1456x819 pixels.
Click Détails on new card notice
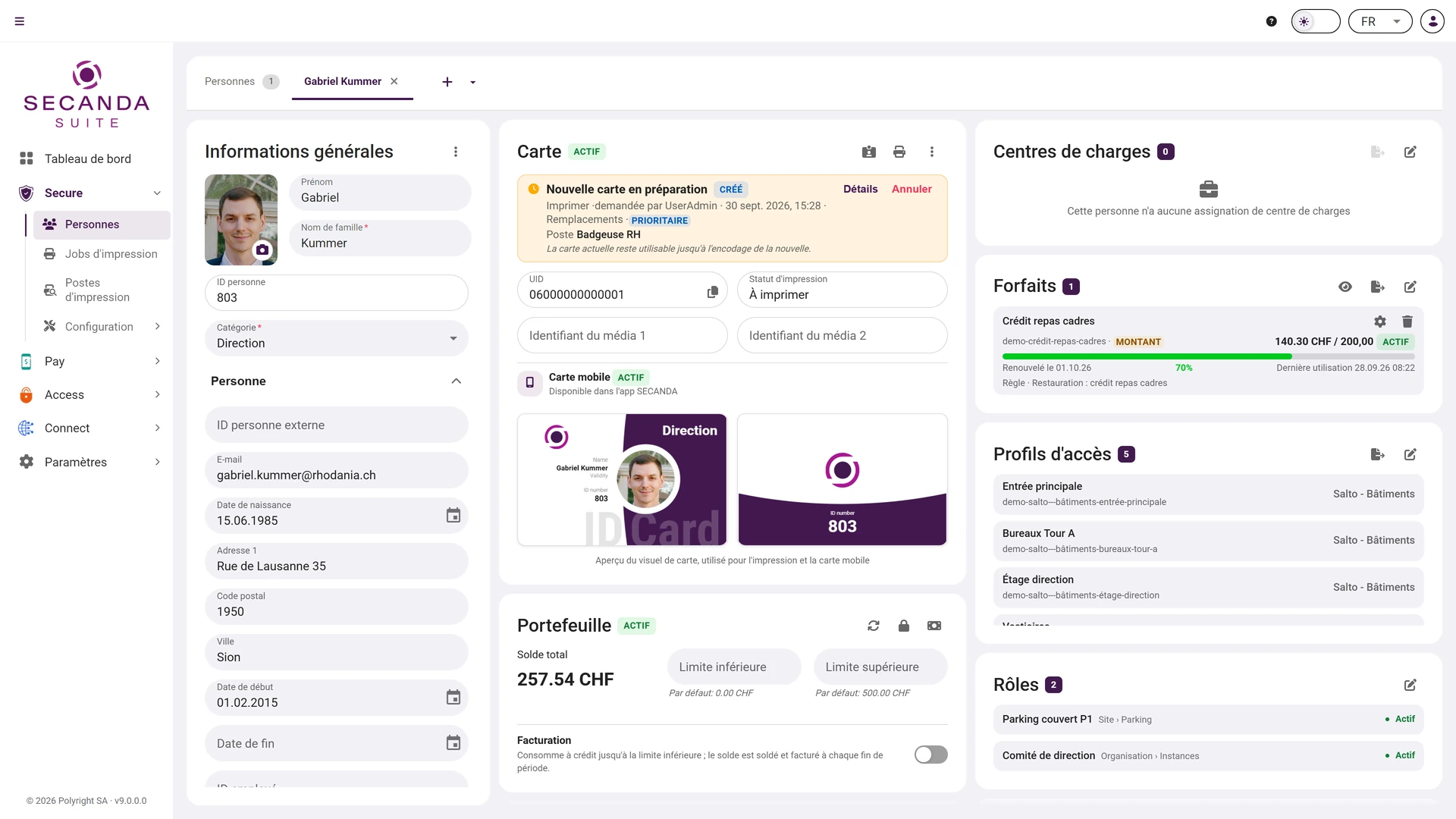click(861, 189)
